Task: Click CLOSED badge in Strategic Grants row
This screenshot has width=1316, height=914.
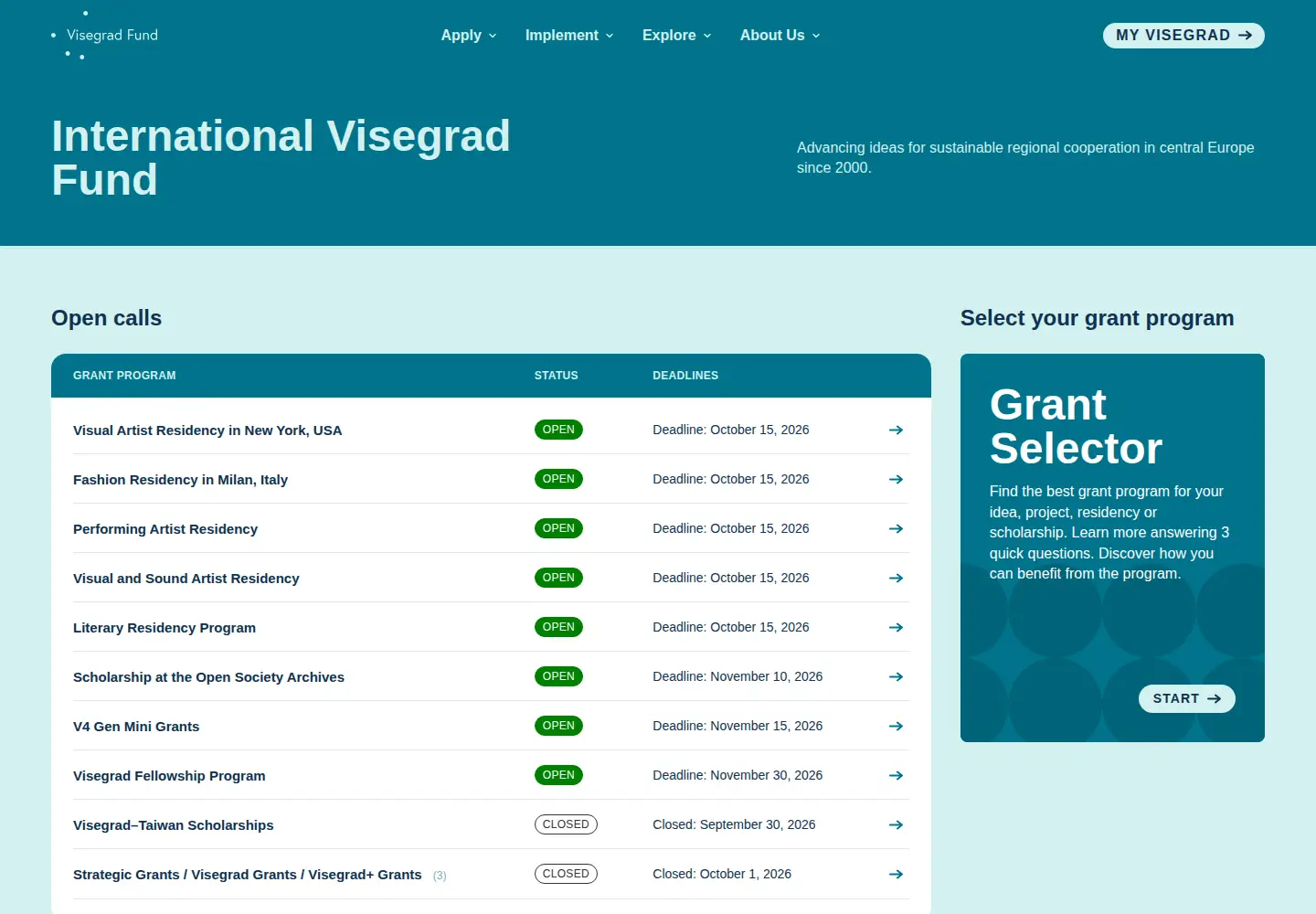Action: [x=566, y=874]
